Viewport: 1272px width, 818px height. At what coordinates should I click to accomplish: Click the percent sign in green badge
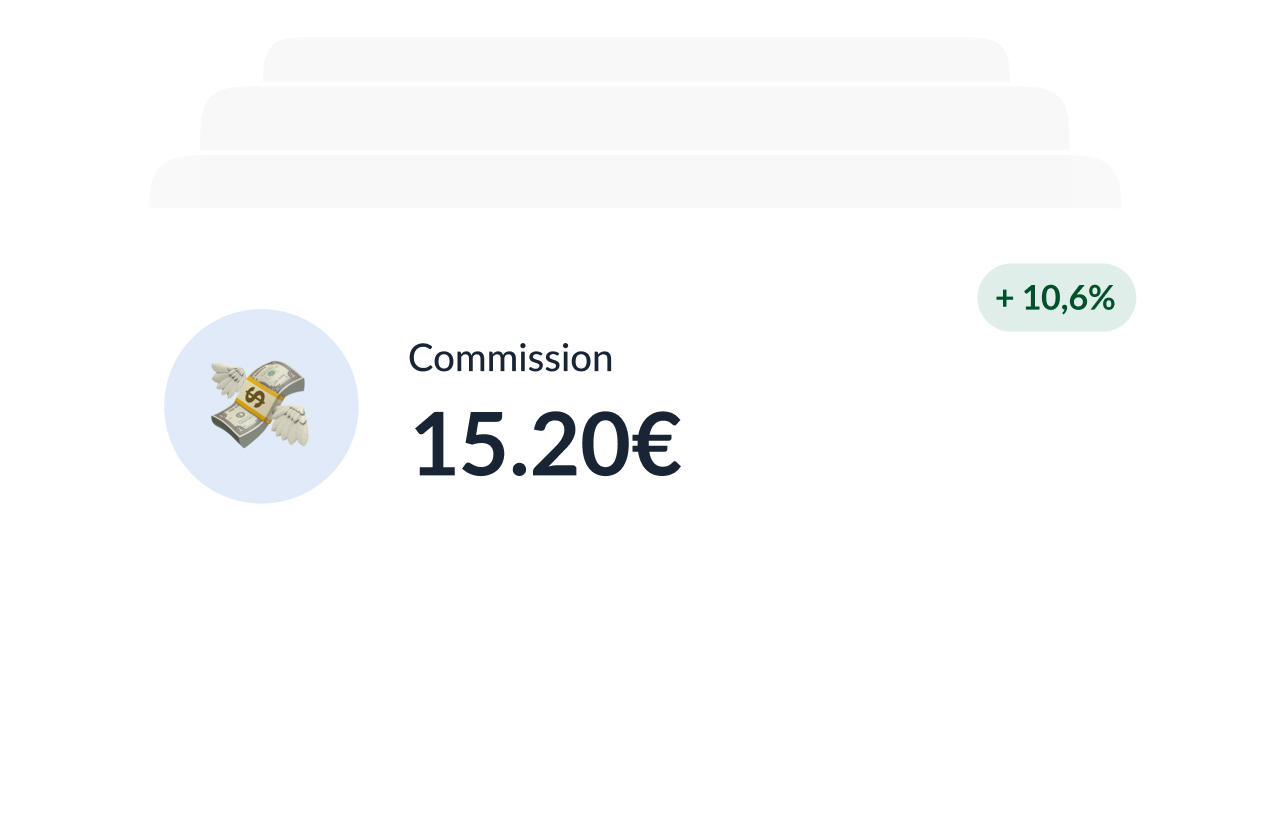point(1101,298)
